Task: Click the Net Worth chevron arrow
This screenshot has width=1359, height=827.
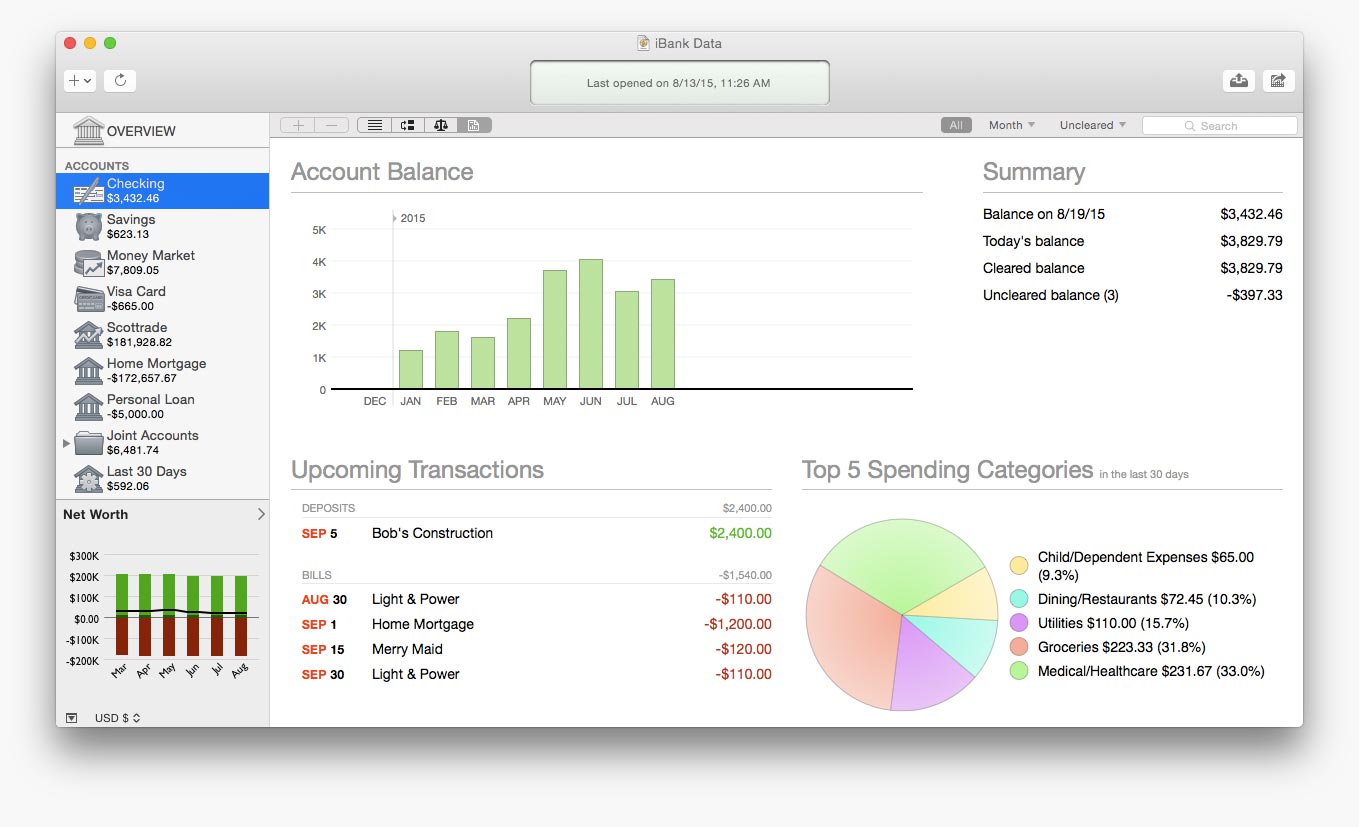Action: pos(261,514)
